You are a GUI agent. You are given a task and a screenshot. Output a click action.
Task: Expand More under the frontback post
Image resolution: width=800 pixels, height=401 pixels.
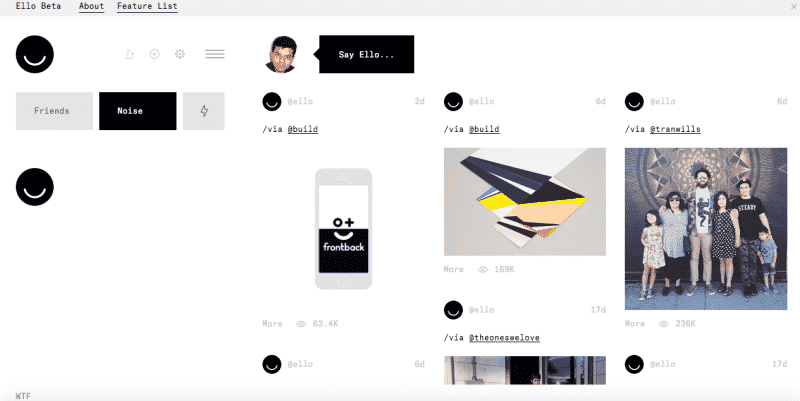point(272,324)
